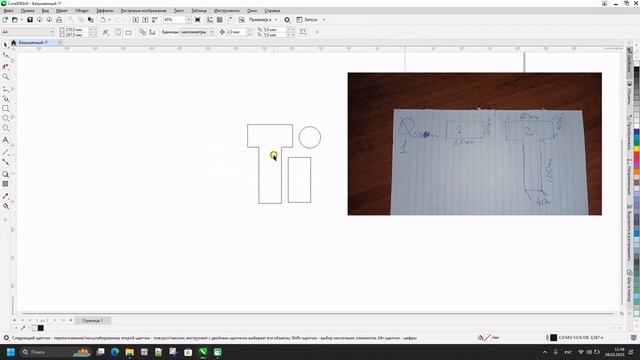Click the imported sketch photo
Image resolution: width=640 pixels, height=360 pixels.
475,144
